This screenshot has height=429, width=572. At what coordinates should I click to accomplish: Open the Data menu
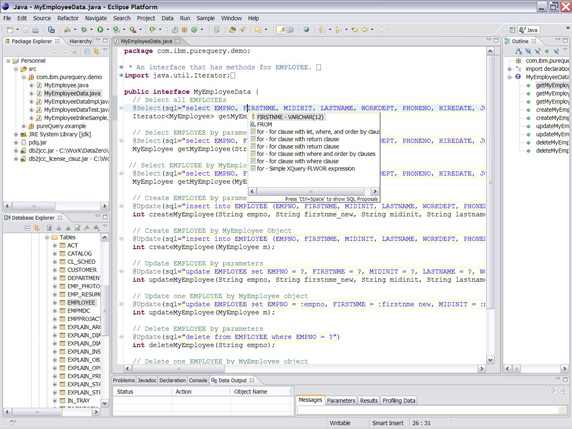(167, 18)
